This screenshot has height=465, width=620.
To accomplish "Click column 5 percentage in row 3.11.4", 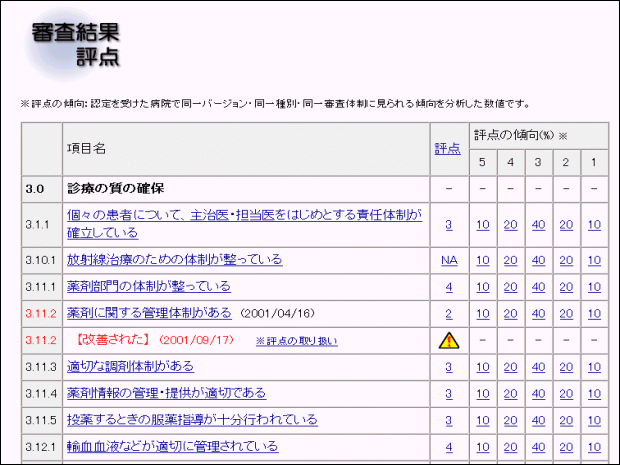I will pyautogui.click(x=483, y=393).
